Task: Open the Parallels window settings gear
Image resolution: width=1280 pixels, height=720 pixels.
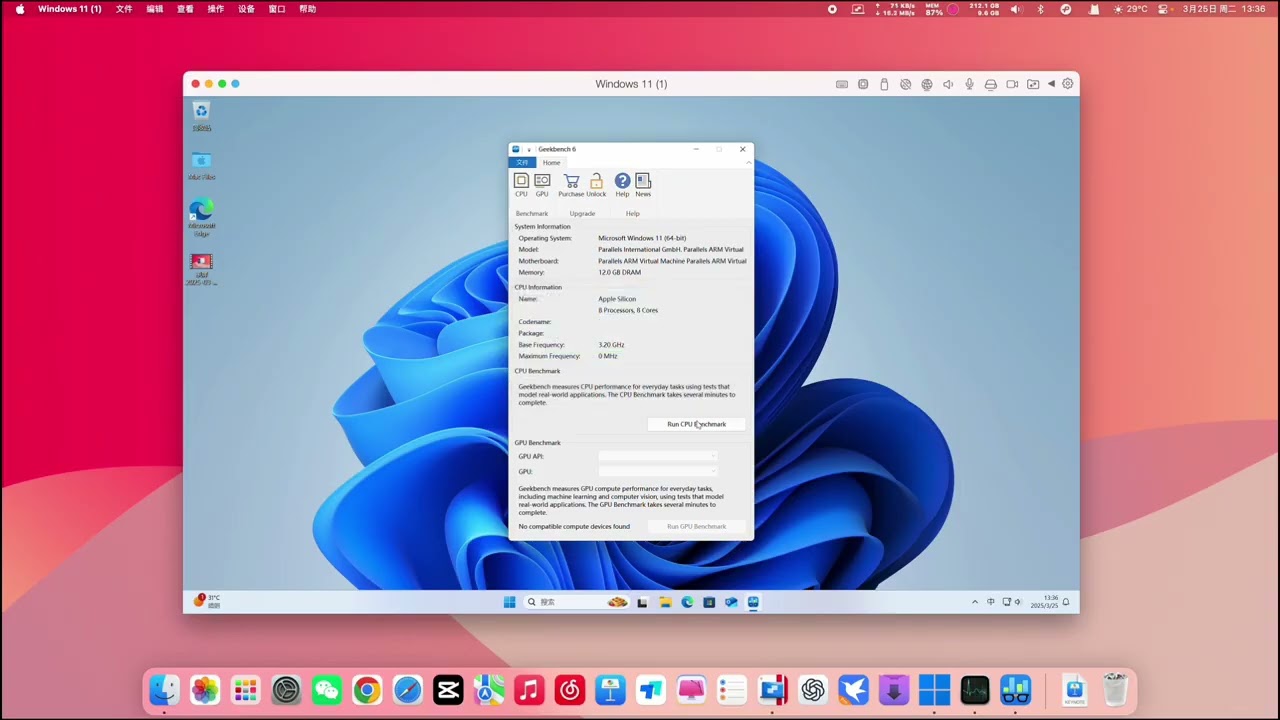Action: coord(1068,84)
